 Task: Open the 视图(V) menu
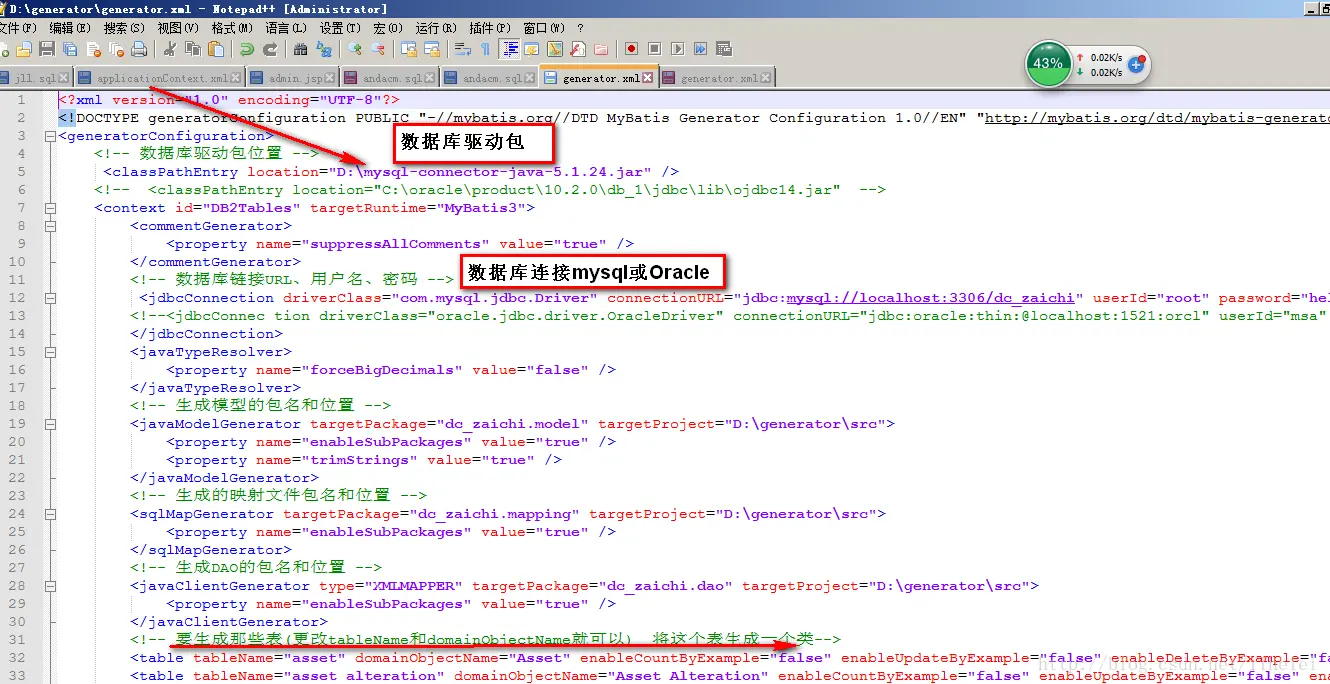[x=178, y=28]
